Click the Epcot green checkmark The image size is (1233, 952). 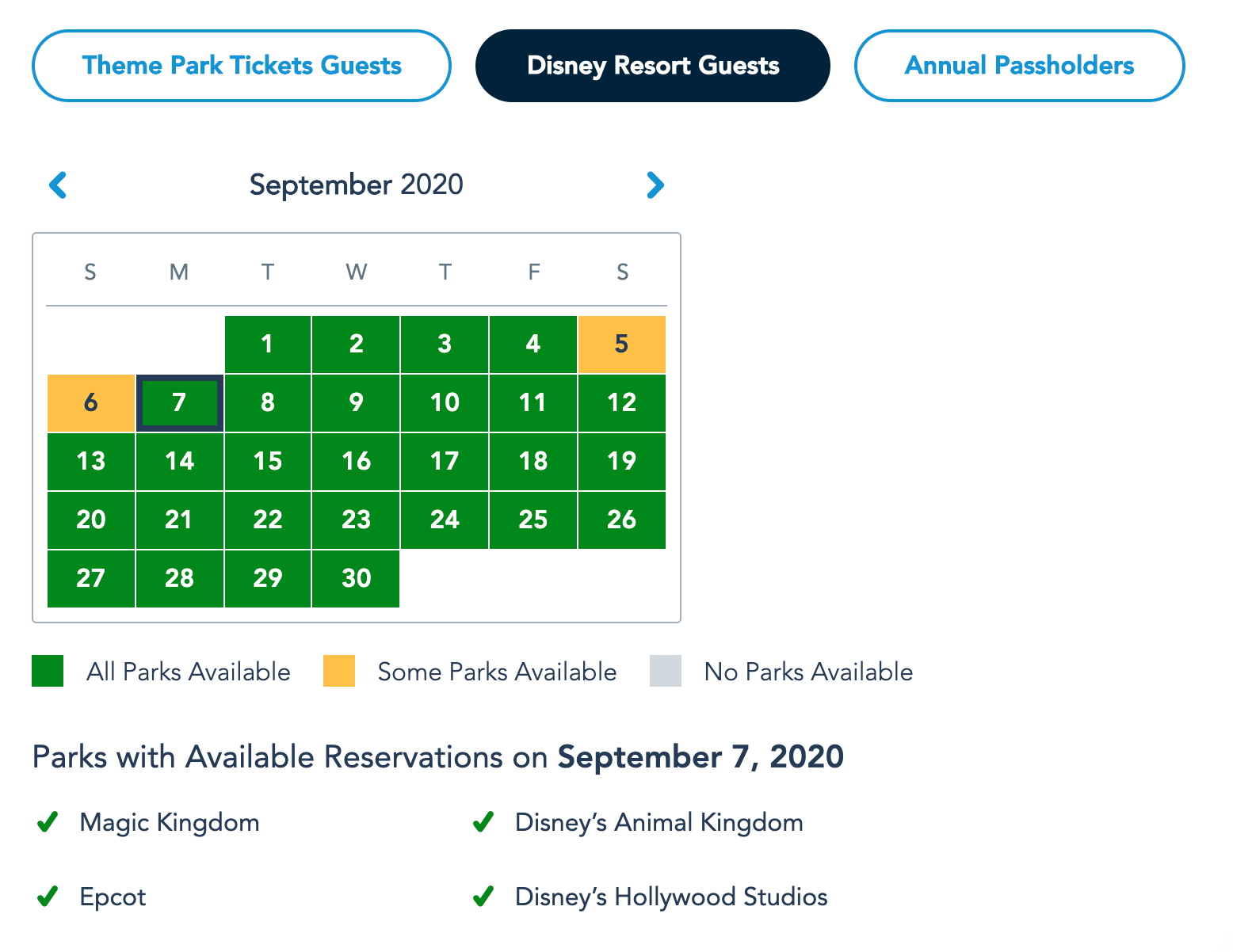tap(48, 897)
